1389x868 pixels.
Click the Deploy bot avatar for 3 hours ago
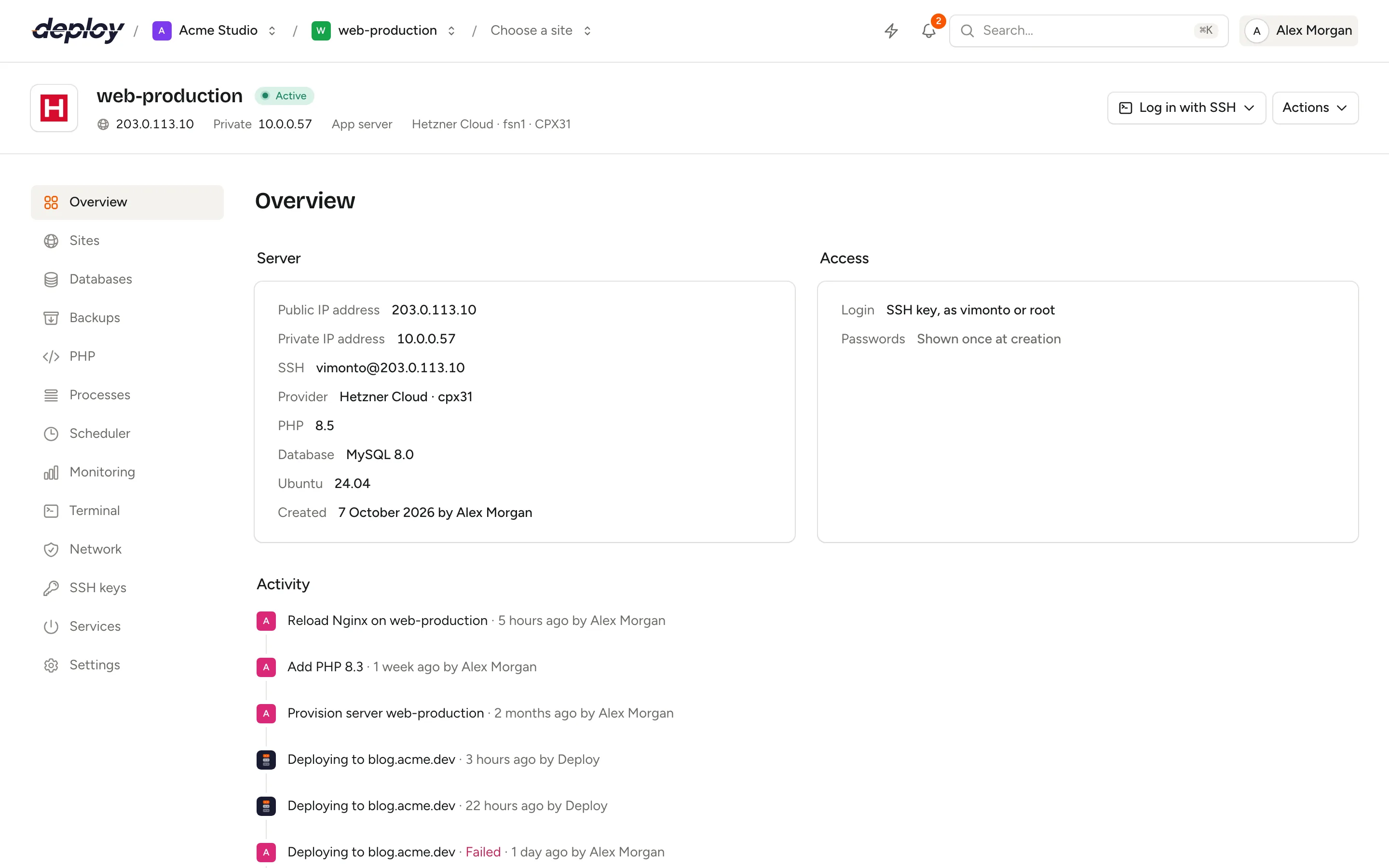[266, 760]
